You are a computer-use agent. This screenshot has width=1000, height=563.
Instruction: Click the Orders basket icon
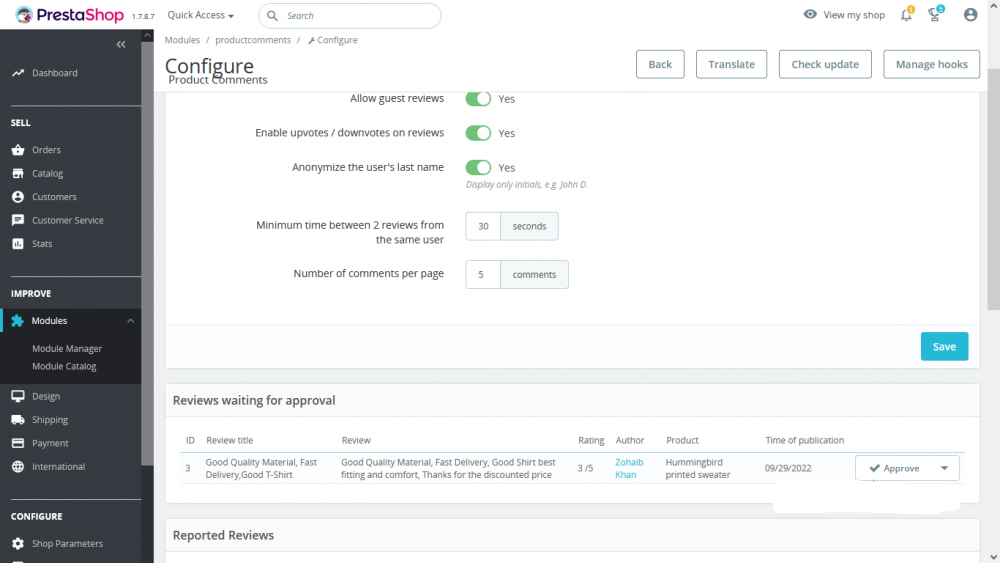point(18,150)
